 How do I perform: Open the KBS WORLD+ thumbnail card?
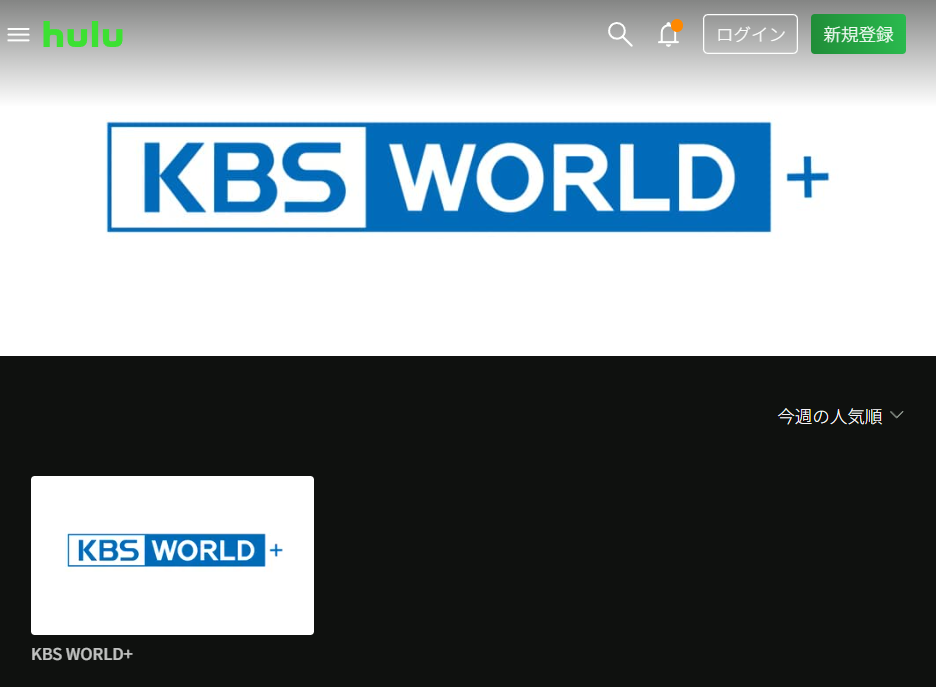pyautogui.click(x=173, y=555)
